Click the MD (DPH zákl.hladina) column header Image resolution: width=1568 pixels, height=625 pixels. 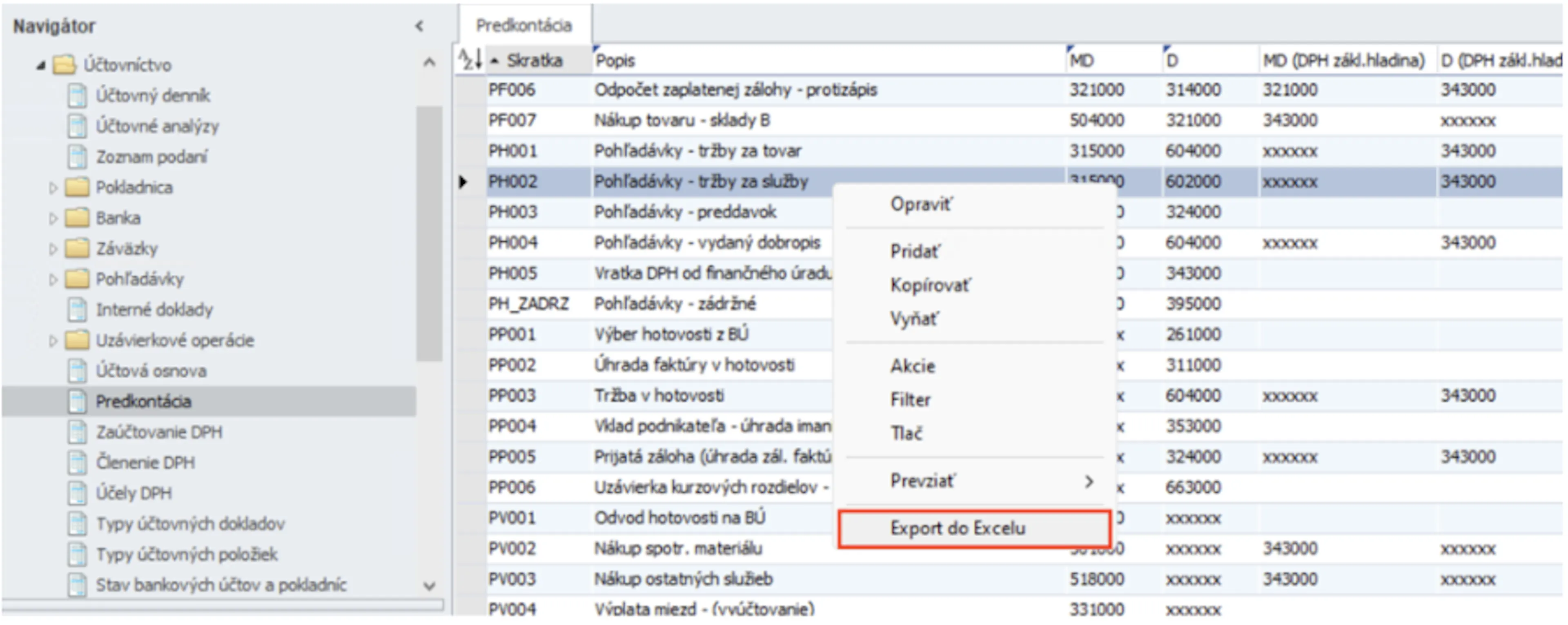point(1347,60)
